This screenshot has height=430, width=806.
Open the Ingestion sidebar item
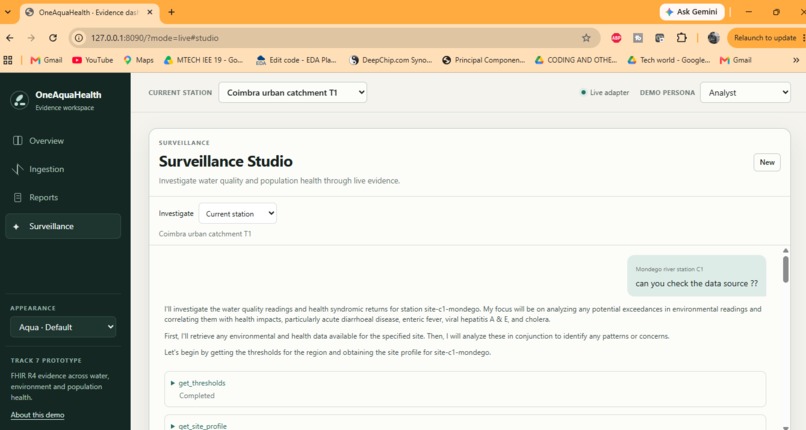(x=63, y=169)
